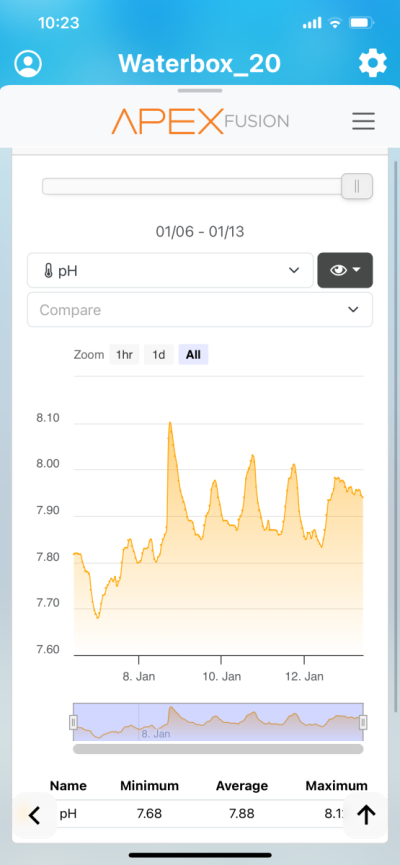The width and height of the screenshot is (400, 865).
Task: Tap the Waterbox_20 title
Action: (199, 64)
